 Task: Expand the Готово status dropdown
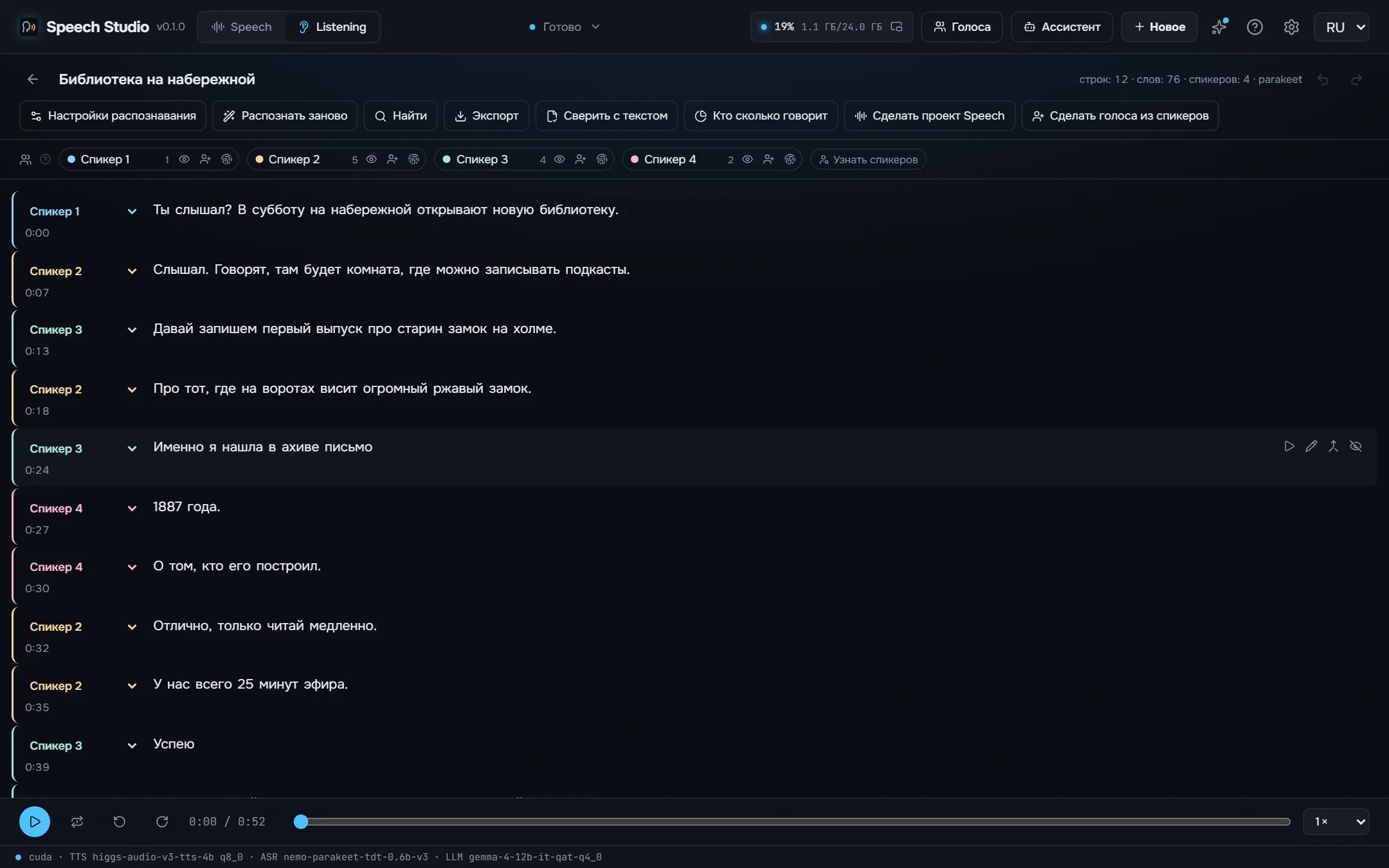click(564, 27)
